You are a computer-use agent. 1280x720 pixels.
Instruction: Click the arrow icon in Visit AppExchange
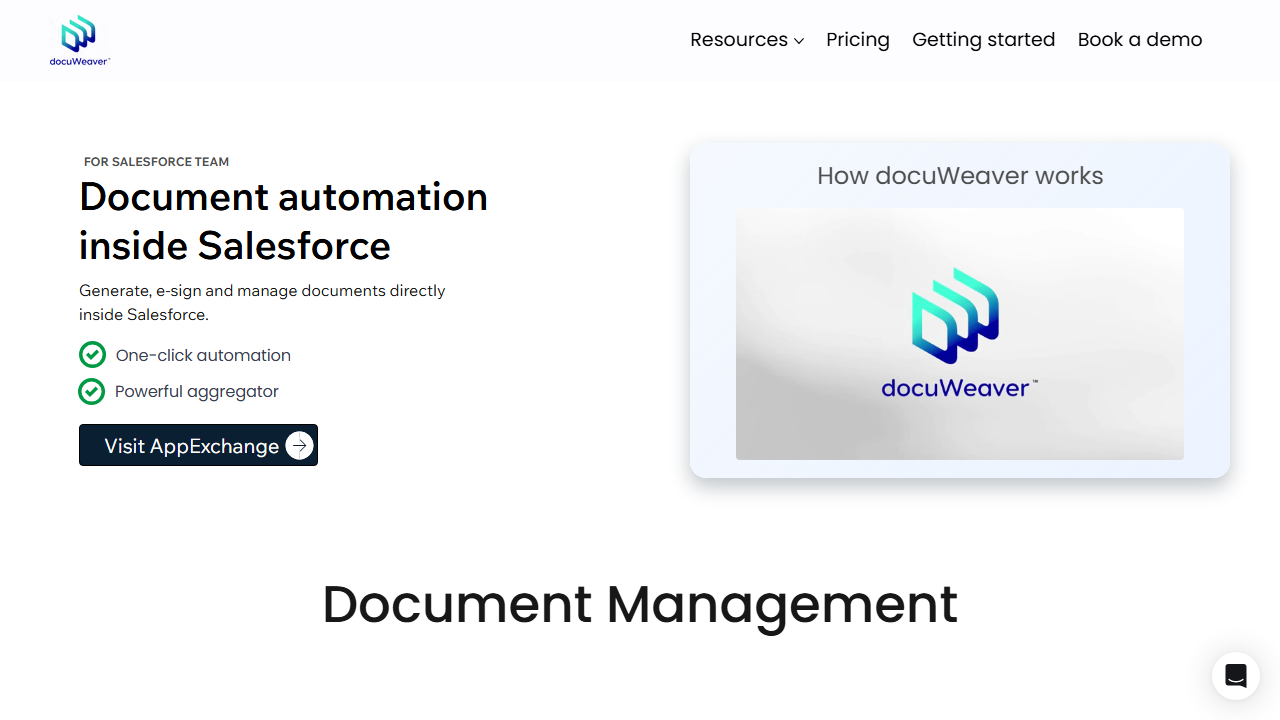click(299, 446)
